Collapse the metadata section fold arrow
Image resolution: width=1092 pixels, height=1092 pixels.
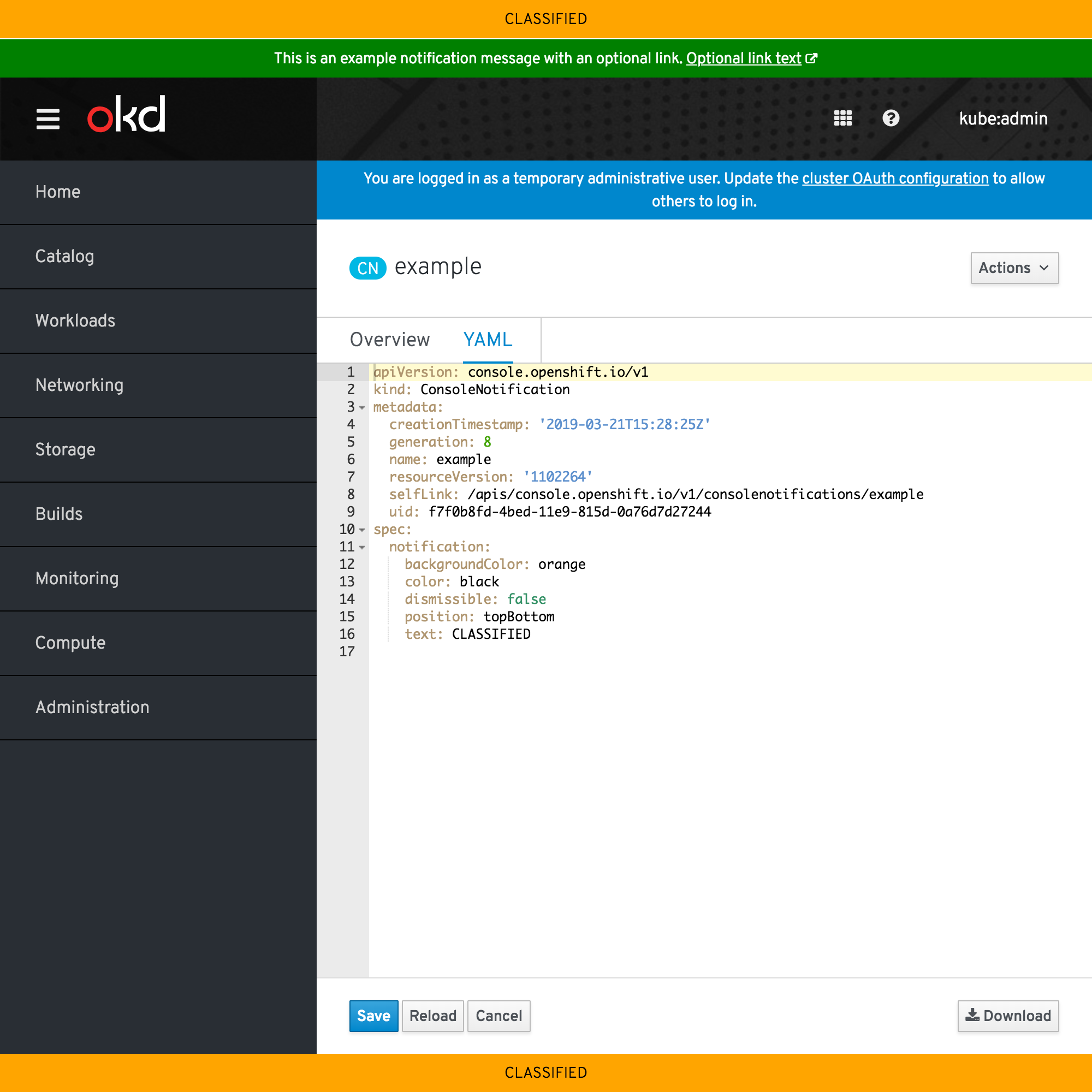click(x=362, y=407)
